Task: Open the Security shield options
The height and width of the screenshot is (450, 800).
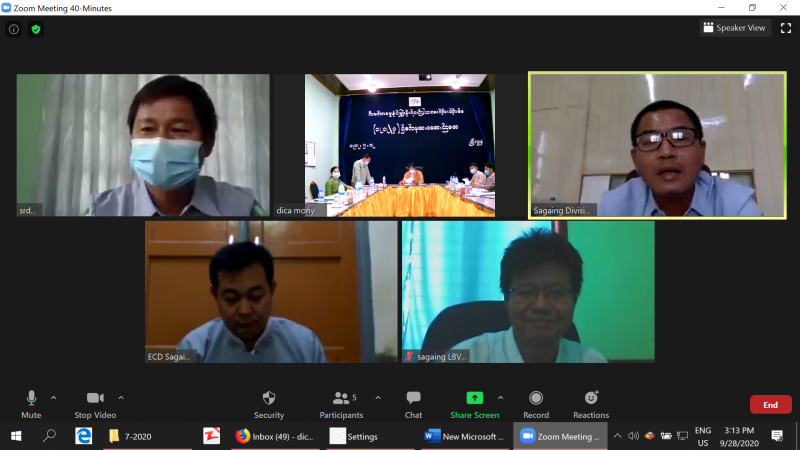Action: coord(268,402)
